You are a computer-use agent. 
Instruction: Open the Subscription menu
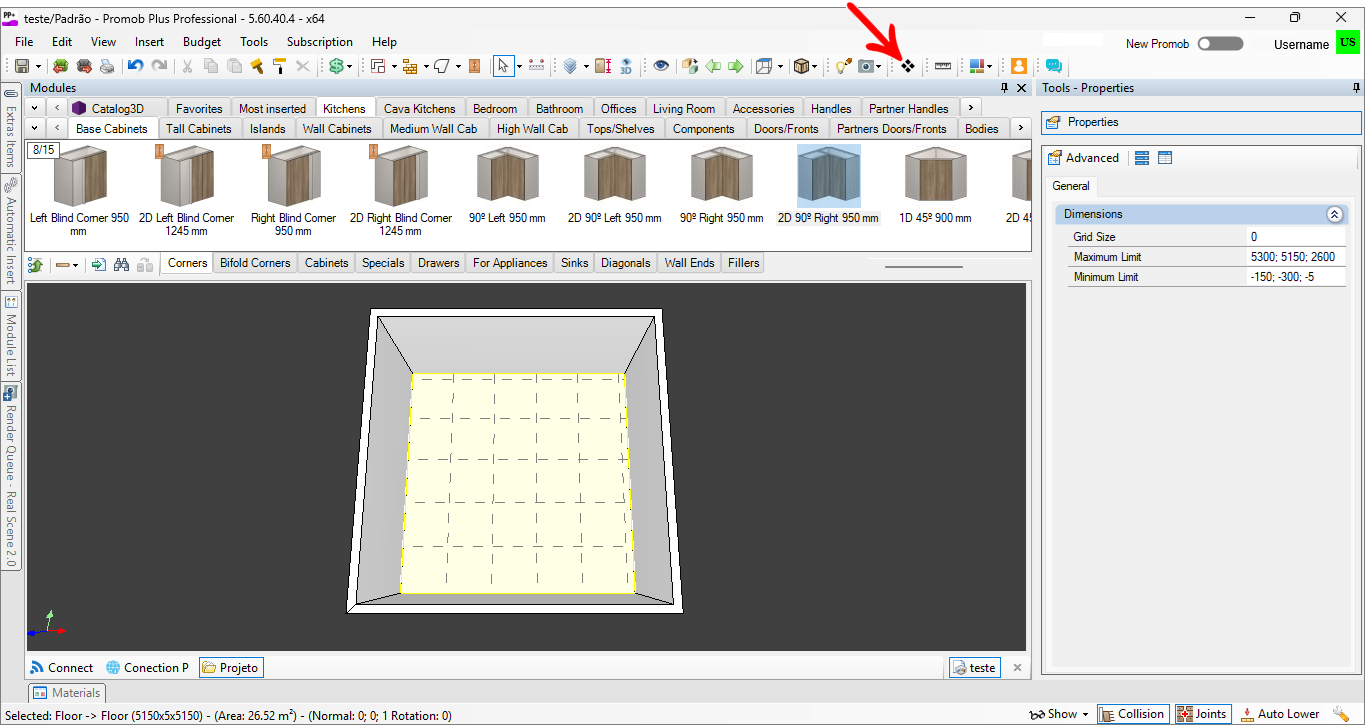click(320, 42)
